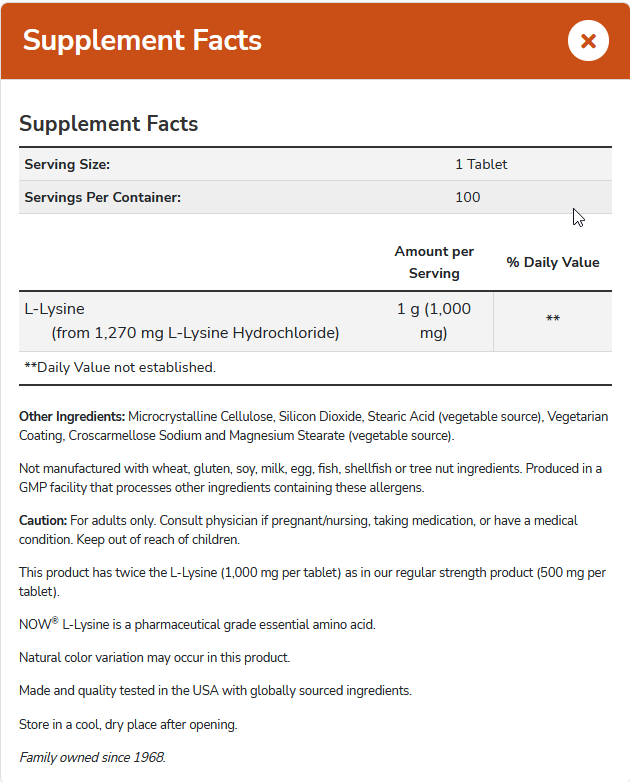Click the 1 Tablet serving value
Screen dimensions: 630x782
point(481,164)
